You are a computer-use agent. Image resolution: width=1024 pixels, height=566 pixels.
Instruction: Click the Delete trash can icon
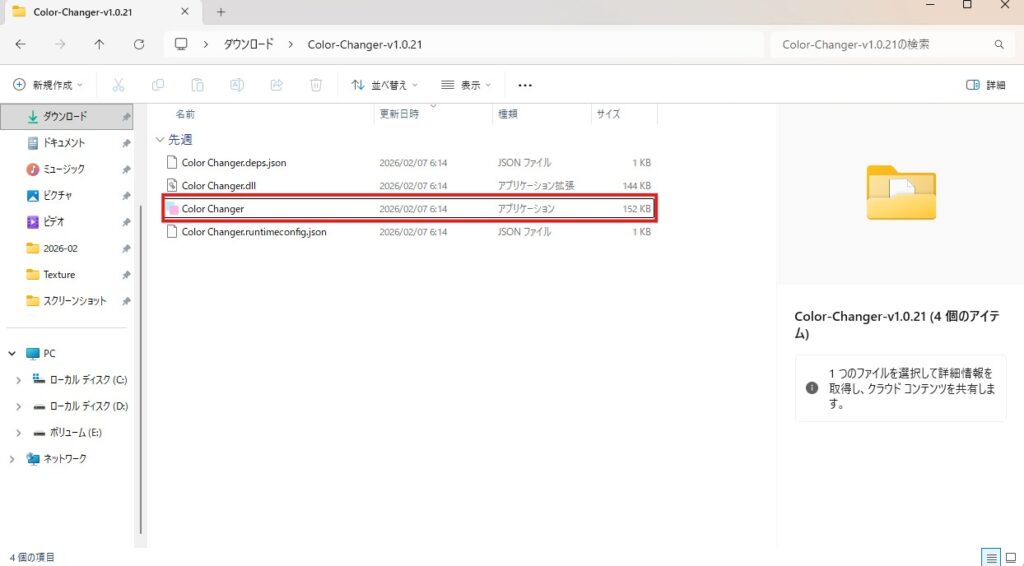(316, 85)
